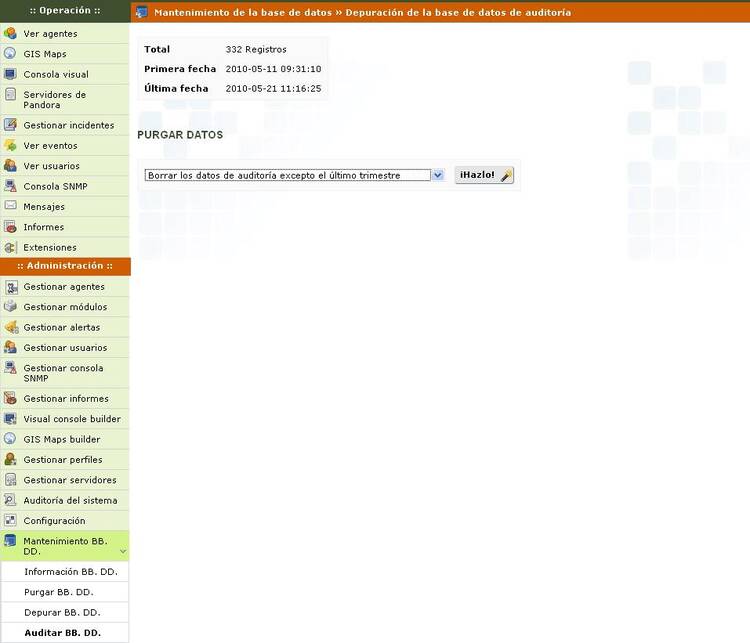Click the Mensajes envelope icon
Image resolution: width=750 pixels, height=643 pixels.
(x=10, y=206)
